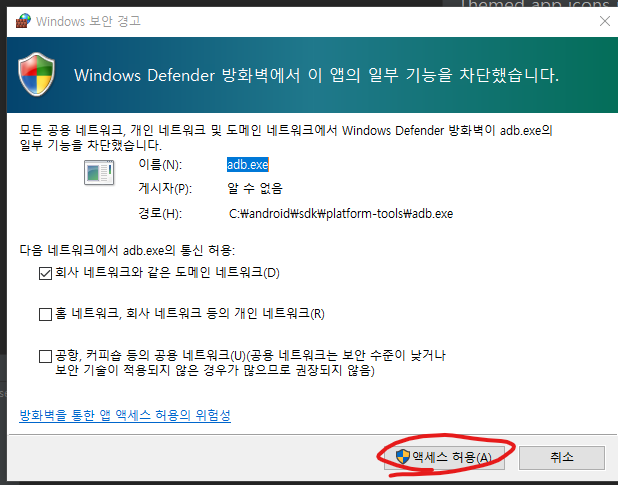Enable the public network (U) checkbox
This screenshot has height=485, width=618.
coord(45,356)
